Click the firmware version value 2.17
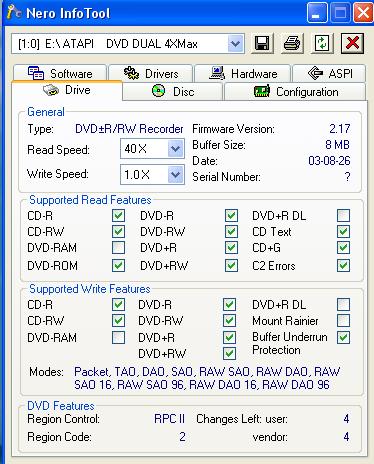 coord(339,129)
